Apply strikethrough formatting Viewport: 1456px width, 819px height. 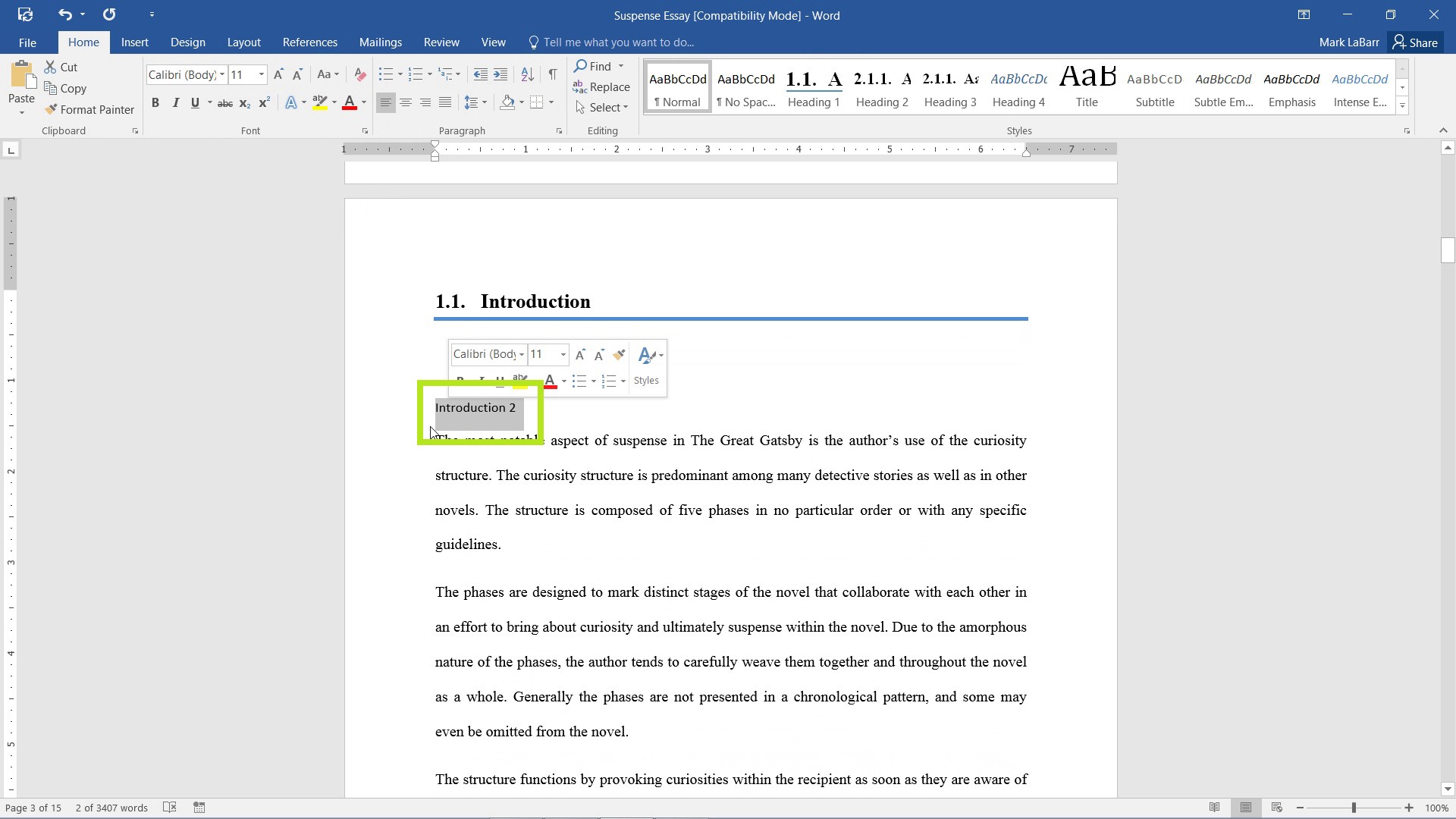(225, 102)
